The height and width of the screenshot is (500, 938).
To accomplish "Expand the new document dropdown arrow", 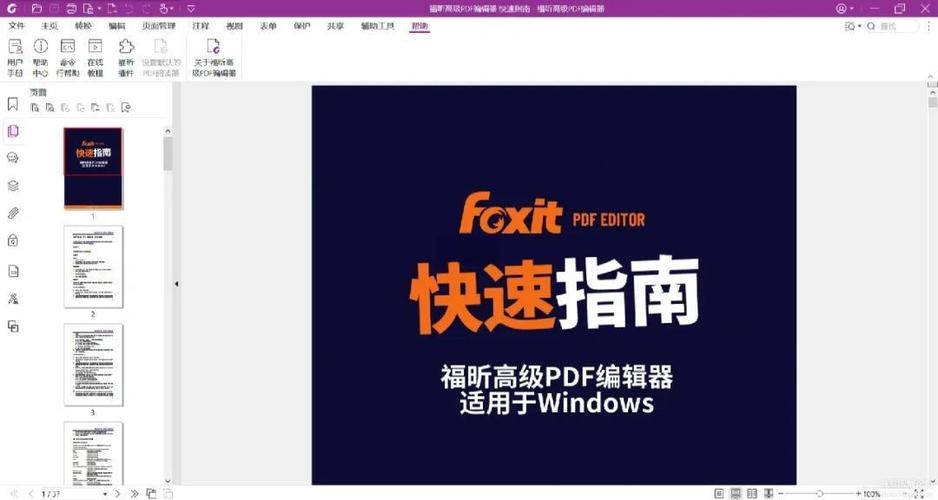I will click(x=99, y=9).
